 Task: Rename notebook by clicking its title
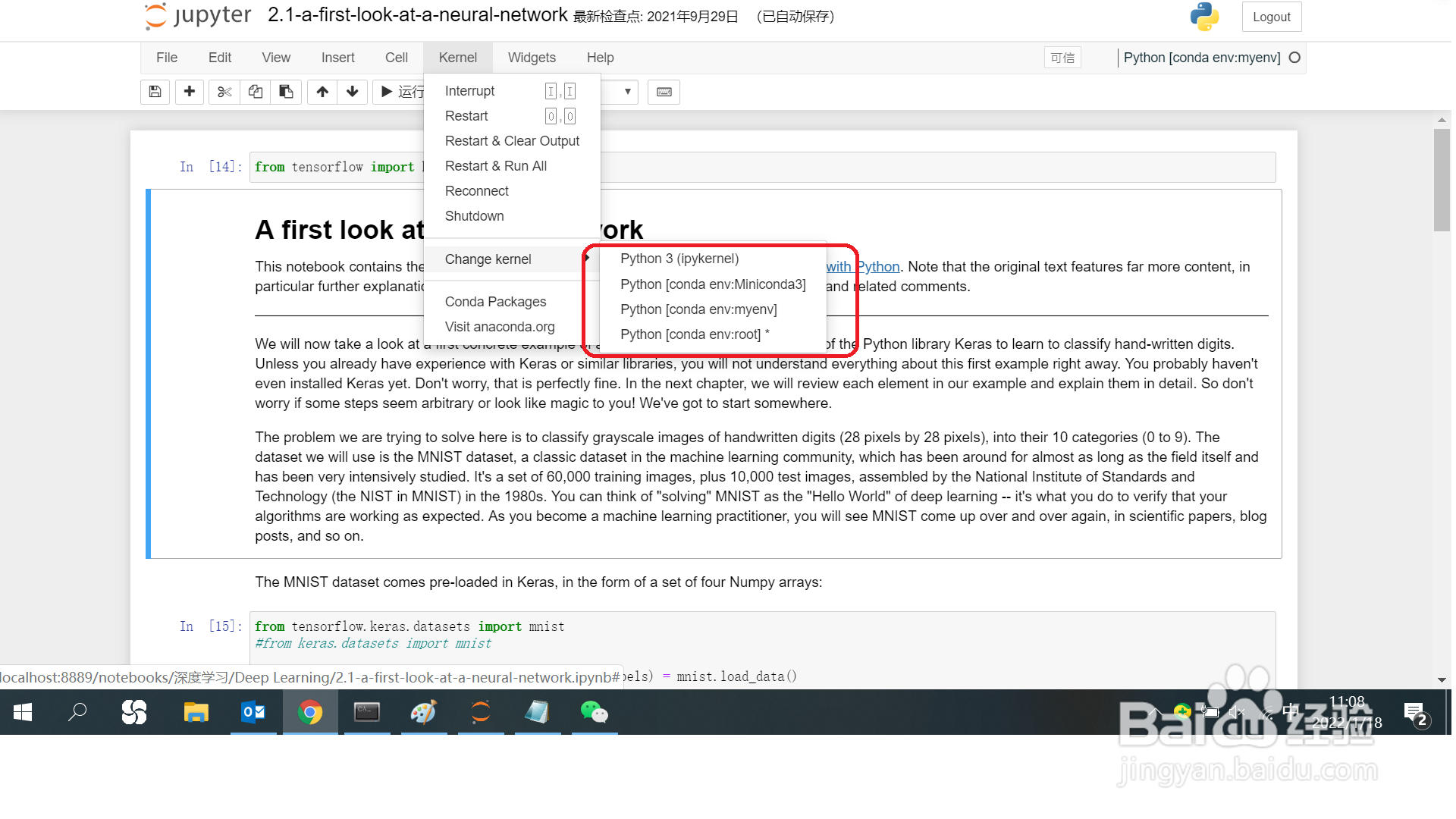[x=417, y=15]
